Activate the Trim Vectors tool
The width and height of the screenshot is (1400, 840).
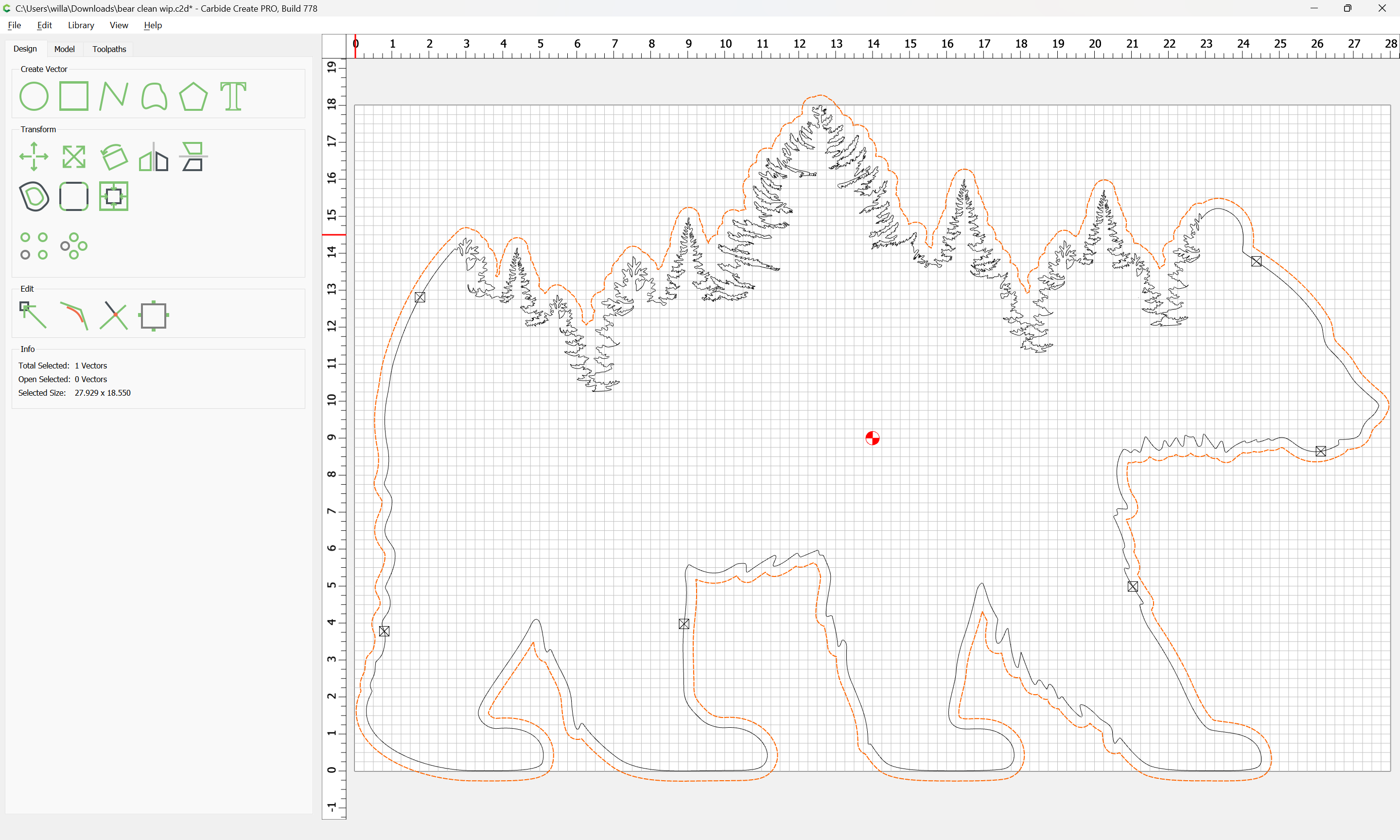coord(114,316)
